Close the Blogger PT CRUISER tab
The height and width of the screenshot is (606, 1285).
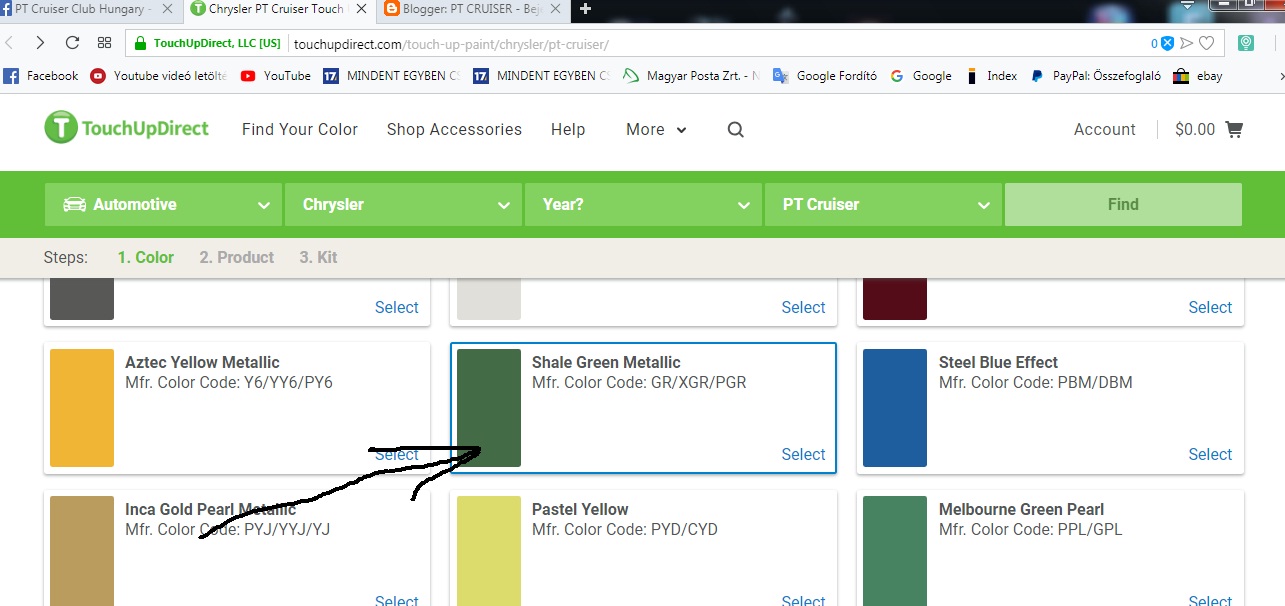click(555, 9)
